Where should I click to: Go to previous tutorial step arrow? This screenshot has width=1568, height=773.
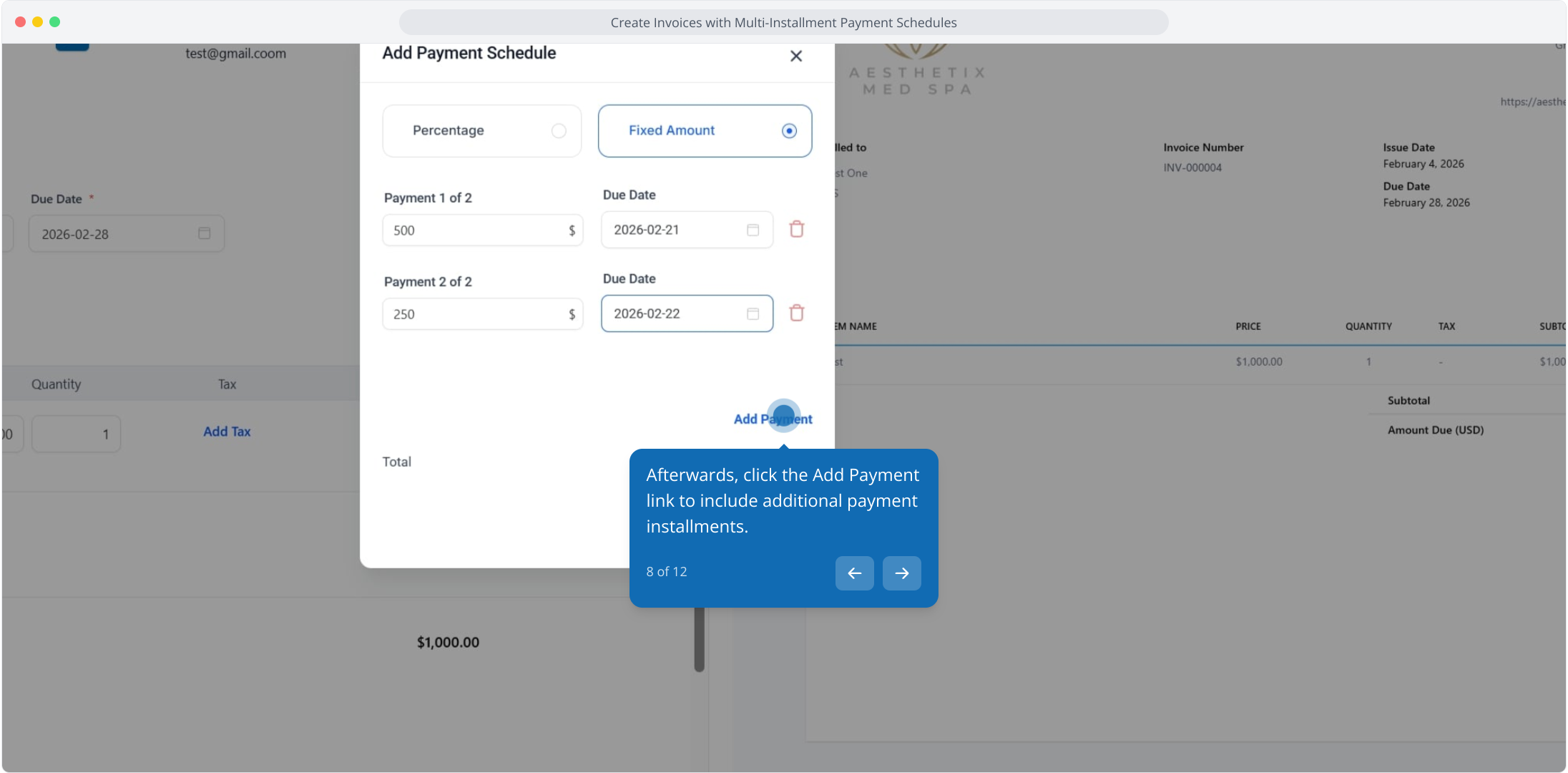point(854,573)
